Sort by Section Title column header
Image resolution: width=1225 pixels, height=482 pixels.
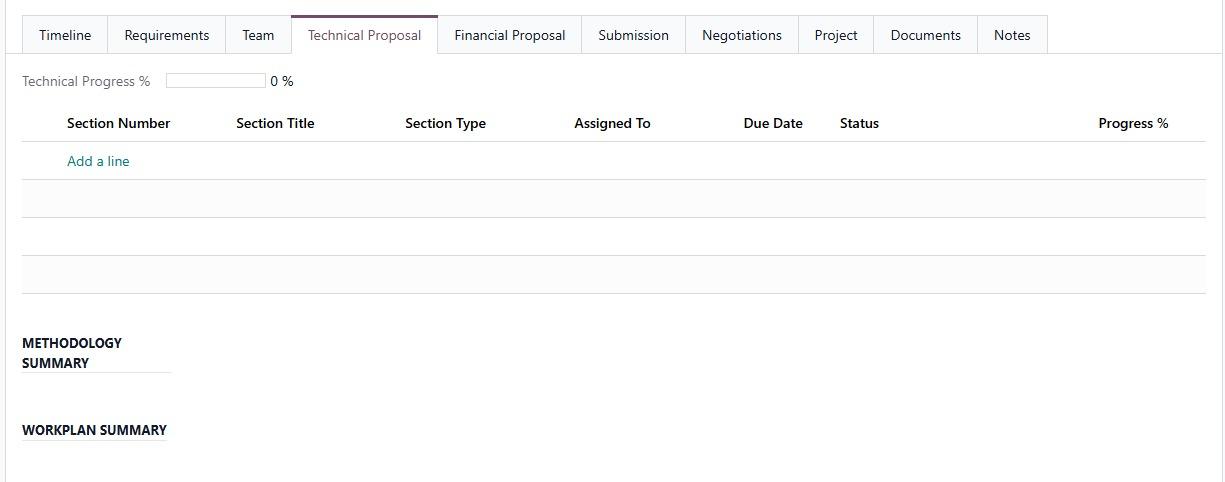coord(275,124)
